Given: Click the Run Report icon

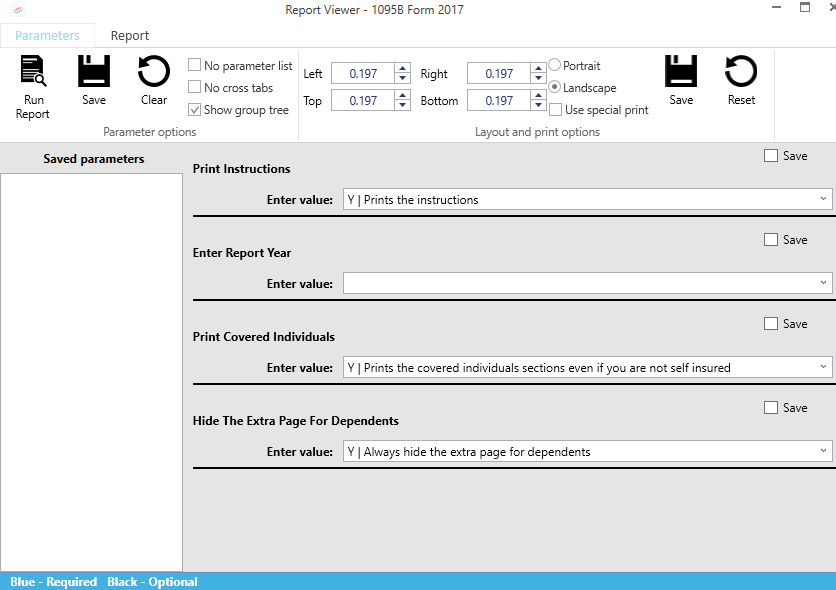Looking at the screenshot, I should 33,71.
